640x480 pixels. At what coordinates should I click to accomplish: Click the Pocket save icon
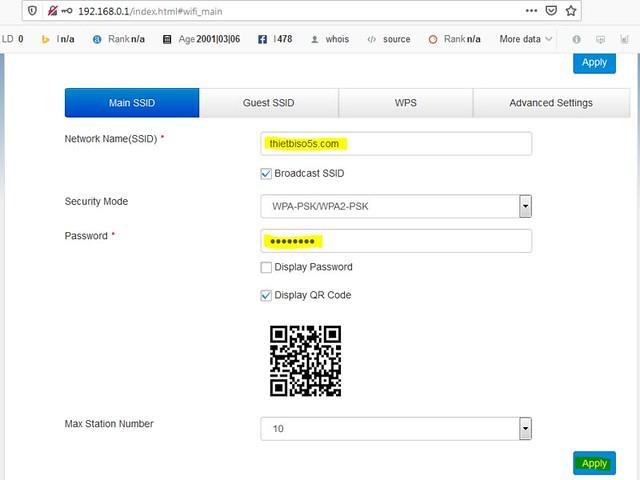click(x=551, y=11)
